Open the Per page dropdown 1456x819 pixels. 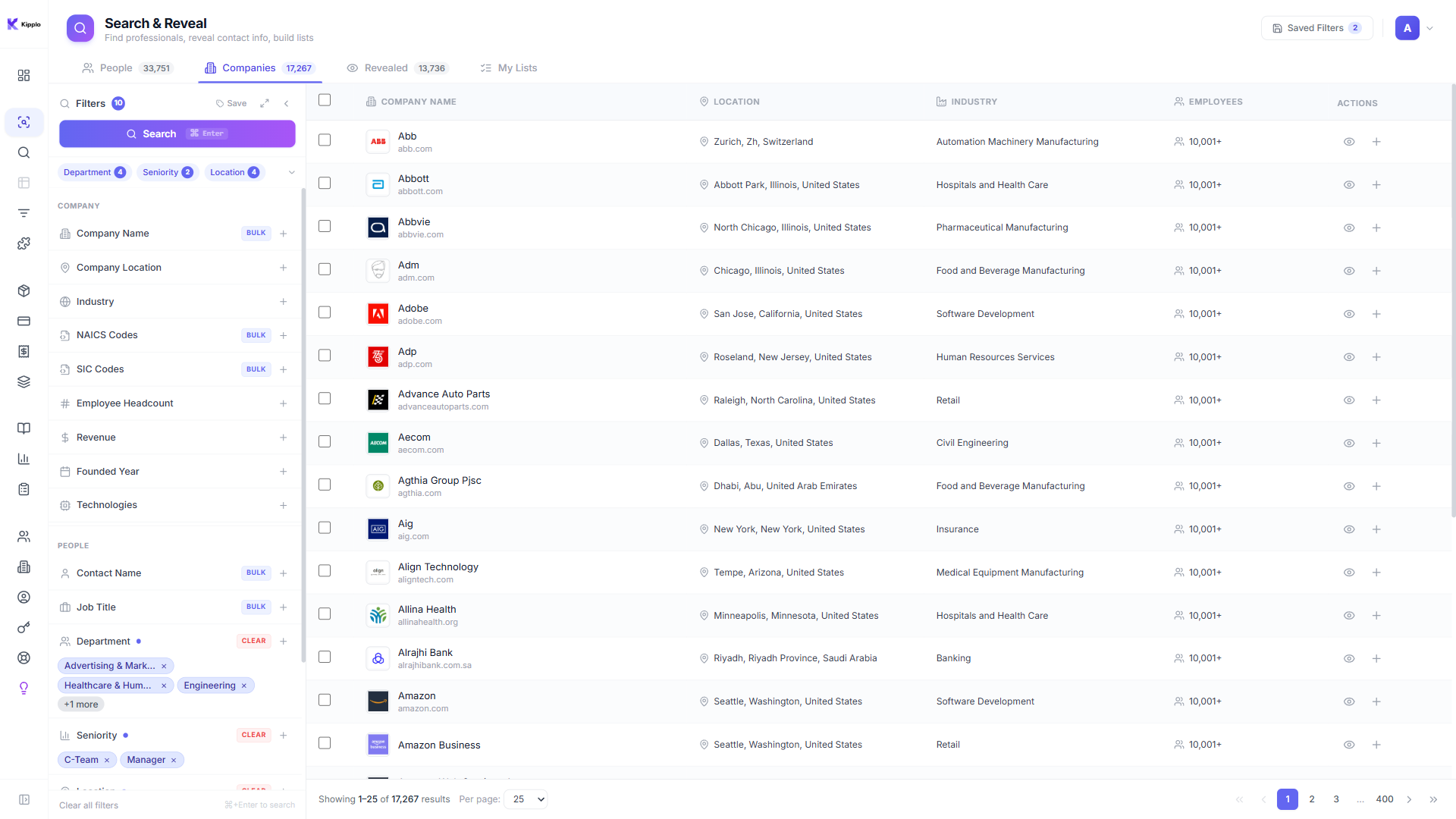(526, 799)
